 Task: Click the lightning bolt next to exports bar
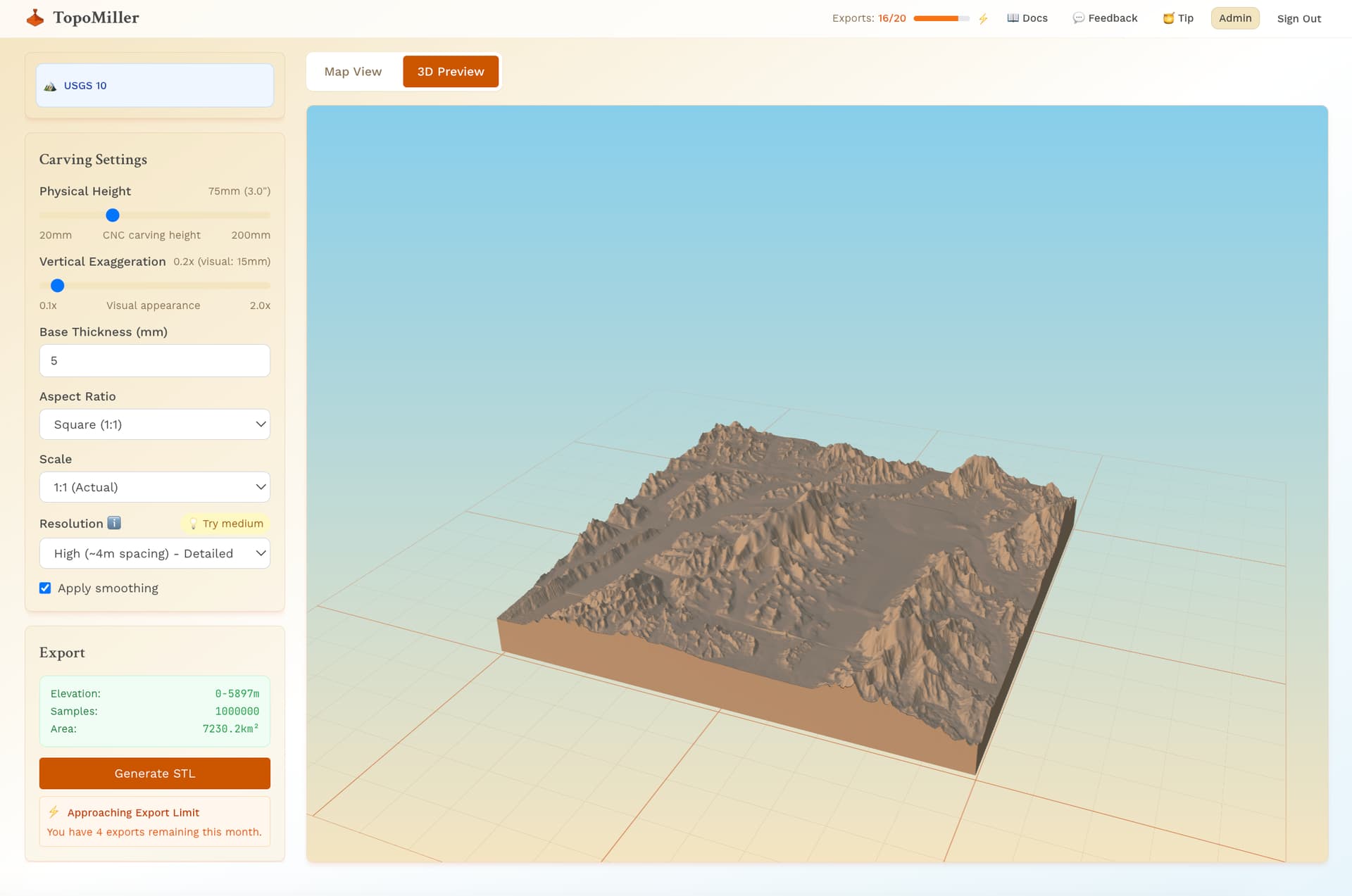[x=983, y=18]
